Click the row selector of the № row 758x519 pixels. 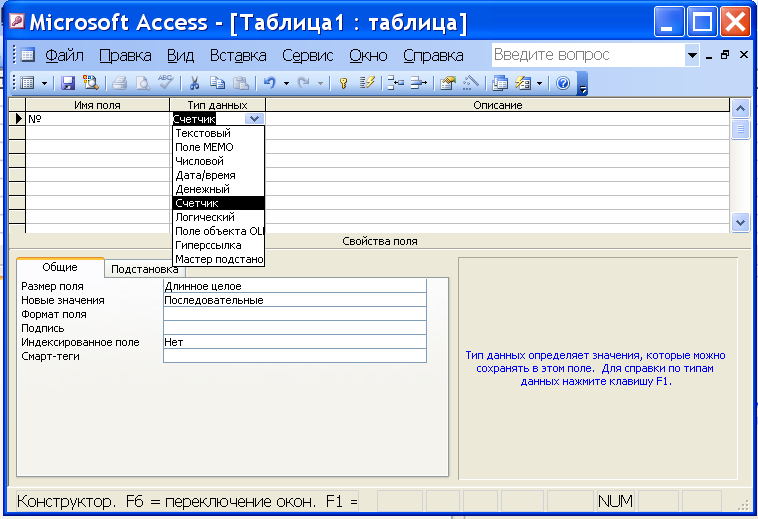click(x=17, y=118)
